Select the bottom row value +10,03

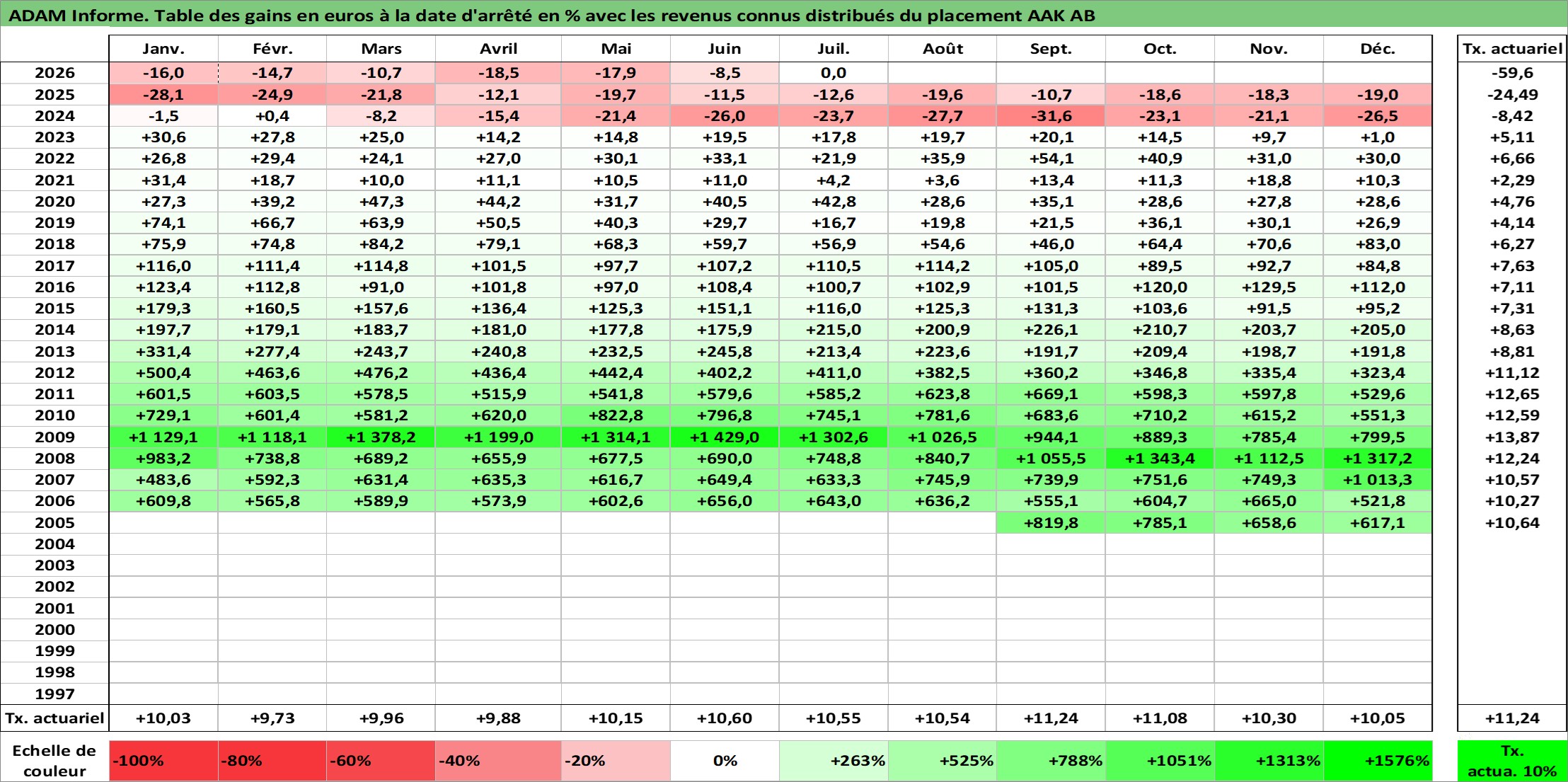163,718
